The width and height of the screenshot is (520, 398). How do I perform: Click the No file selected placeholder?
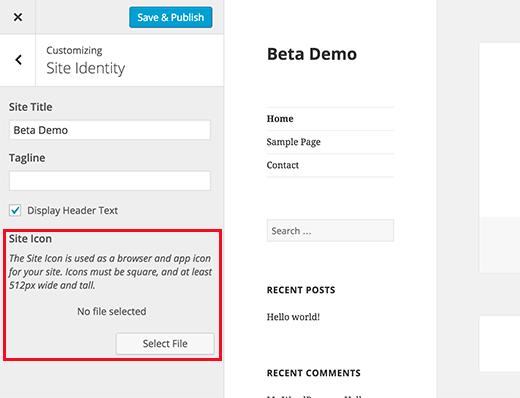point(112,311)
